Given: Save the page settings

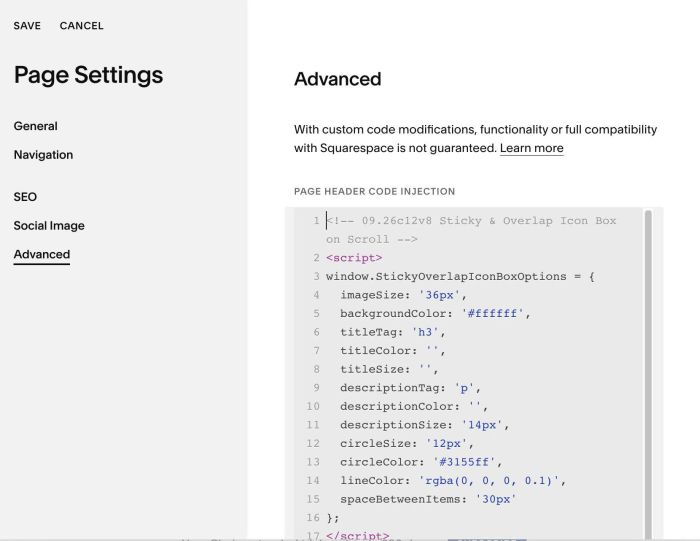Looking at the screenshot, I should tap(27, 26).
